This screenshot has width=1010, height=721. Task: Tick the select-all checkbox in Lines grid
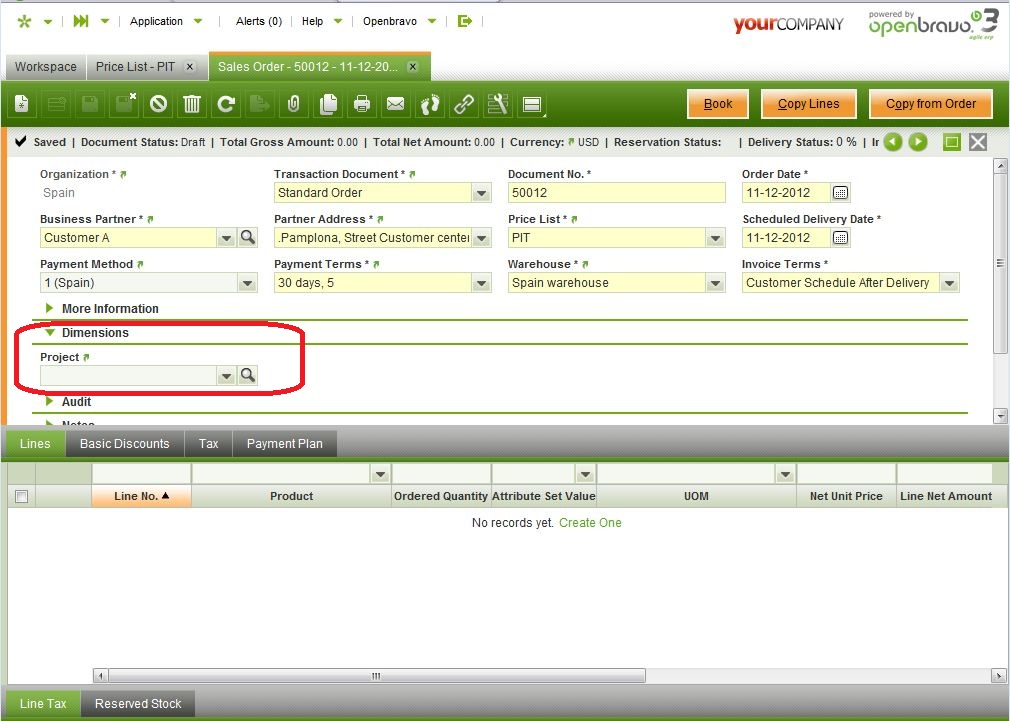pos(21,496)
